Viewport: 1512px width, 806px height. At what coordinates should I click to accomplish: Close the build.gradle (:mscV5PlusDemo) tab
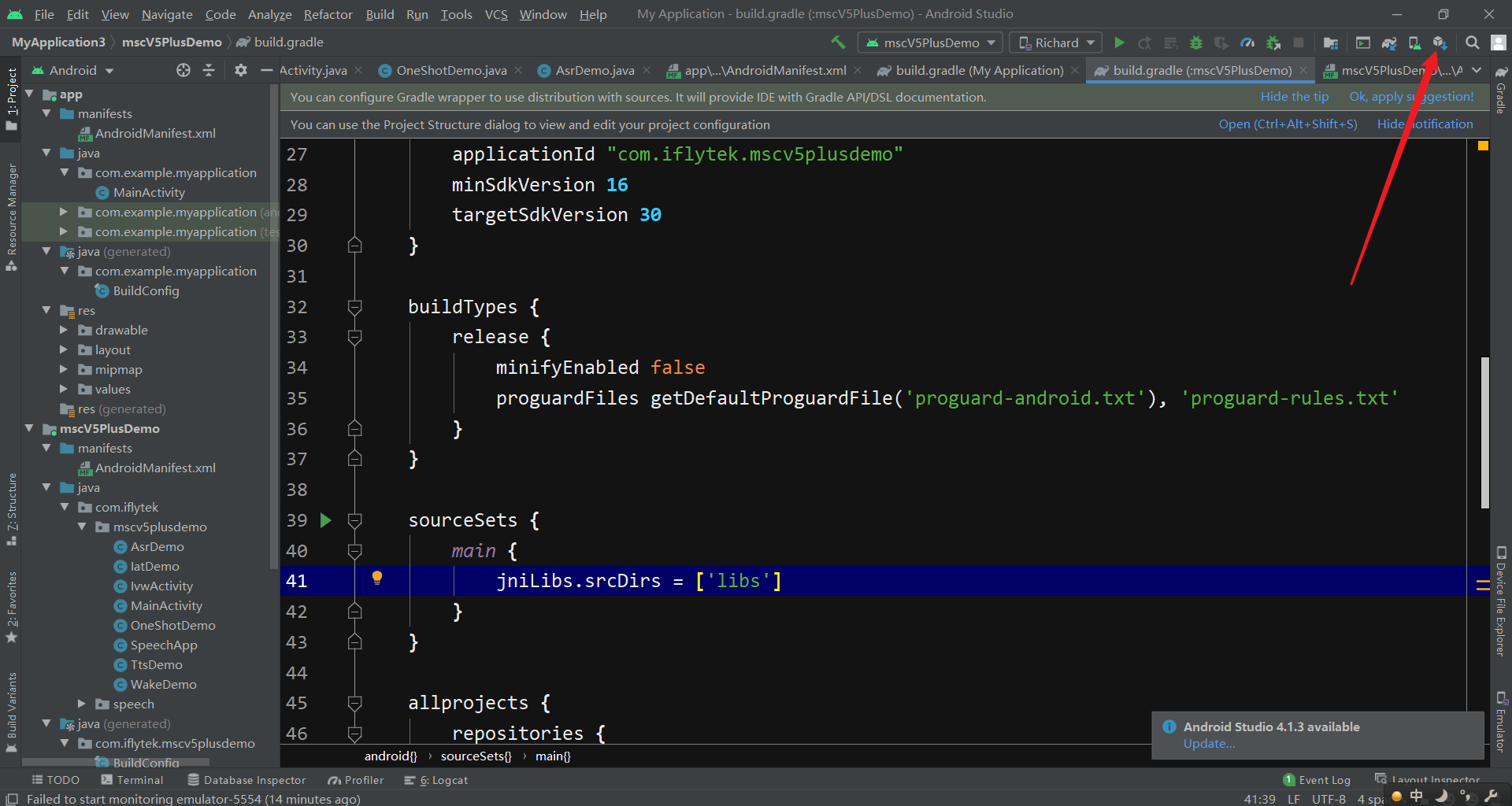1304,70
